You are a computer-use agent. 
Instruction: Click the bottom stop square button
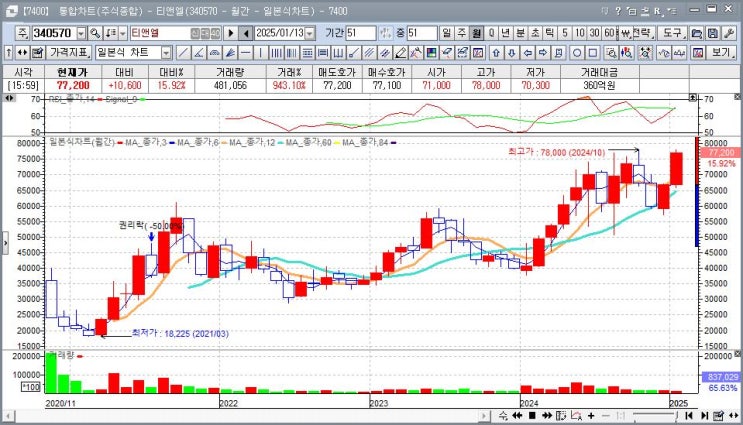pyautogui.click(x=532, y=416)
